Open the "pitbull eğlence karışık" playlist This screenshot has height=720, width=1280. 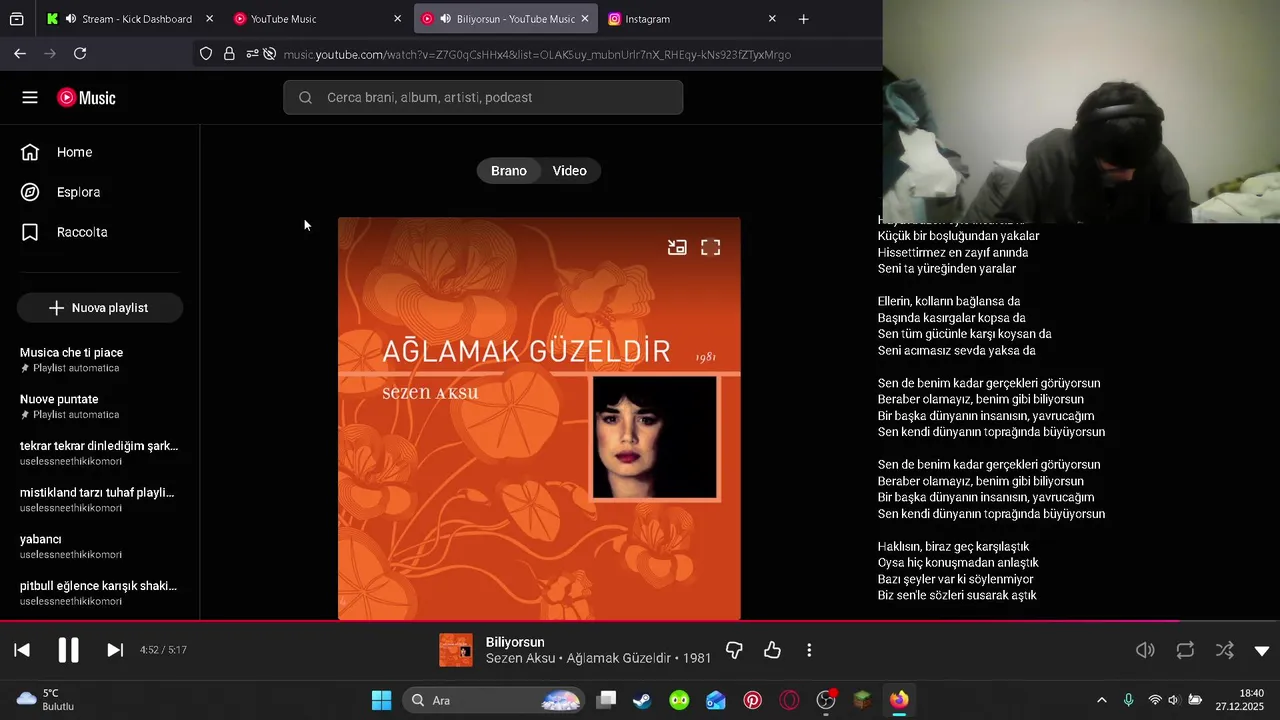pos(99,593)
